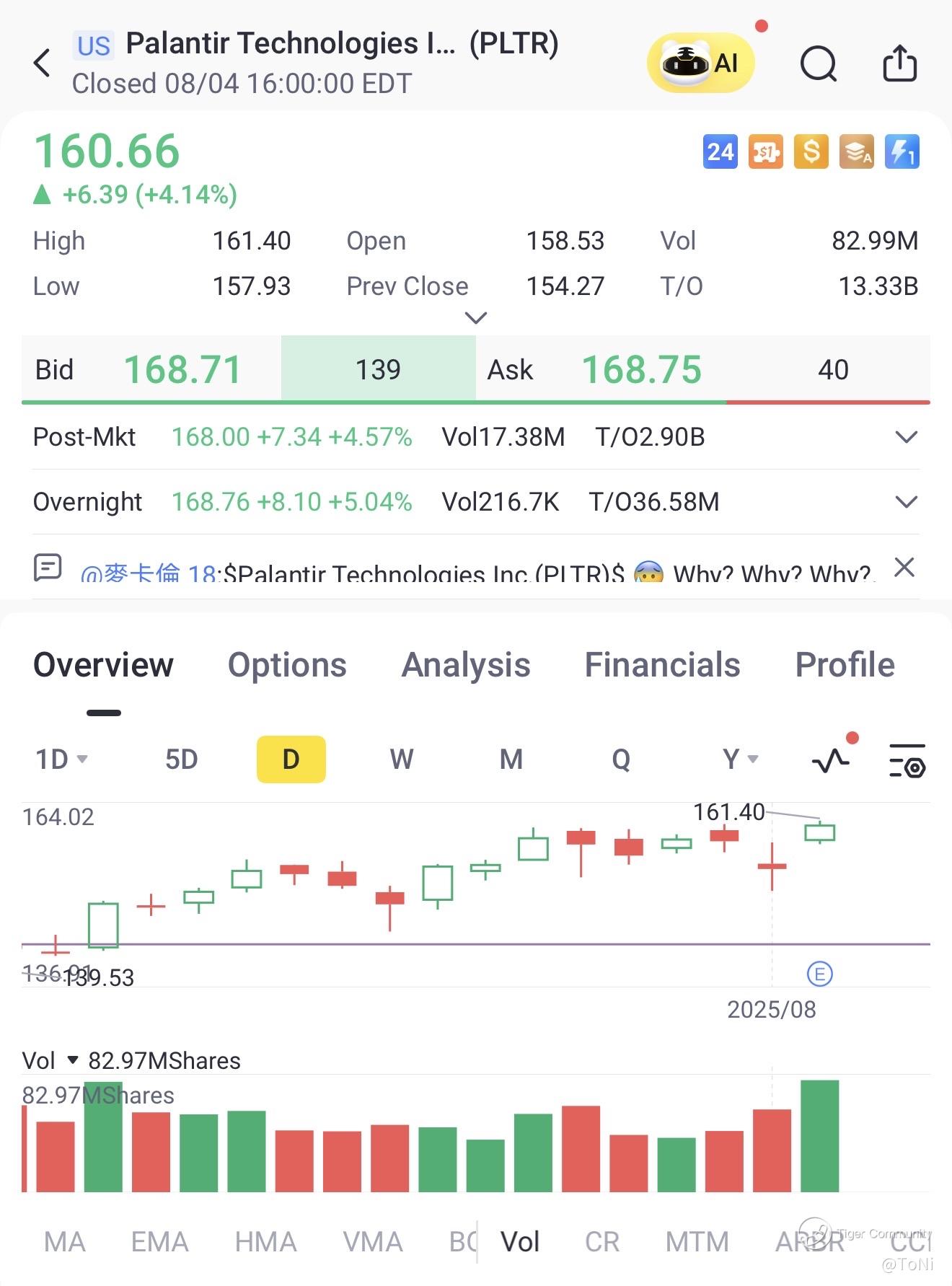This screenshot has height=1286, width=952.
Task: Dismiss the community comment banner
Action: [904, 568]
